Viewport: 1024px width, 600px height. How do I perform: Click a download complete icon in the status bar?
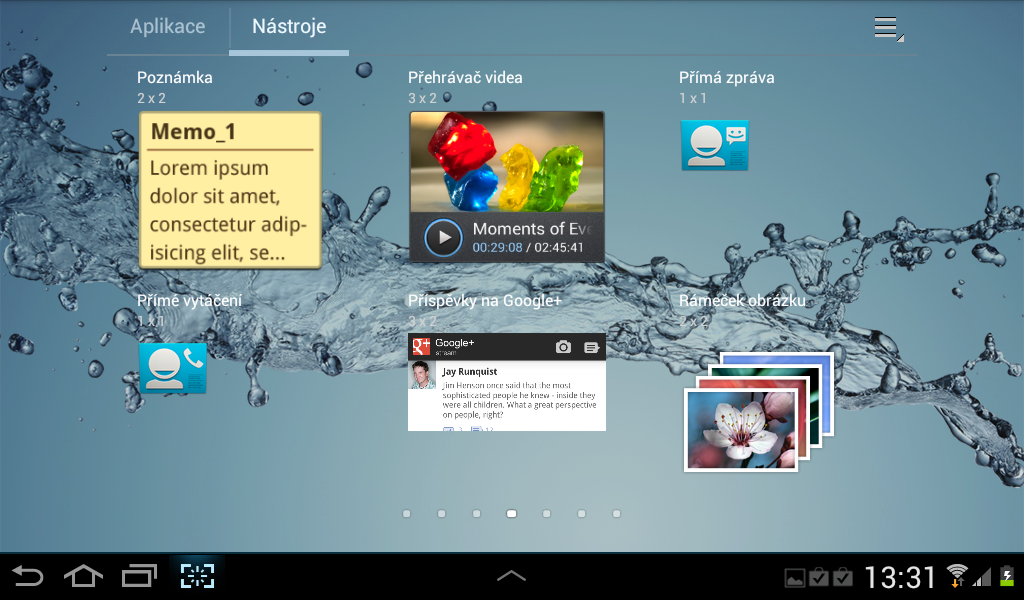click(820, 576)
